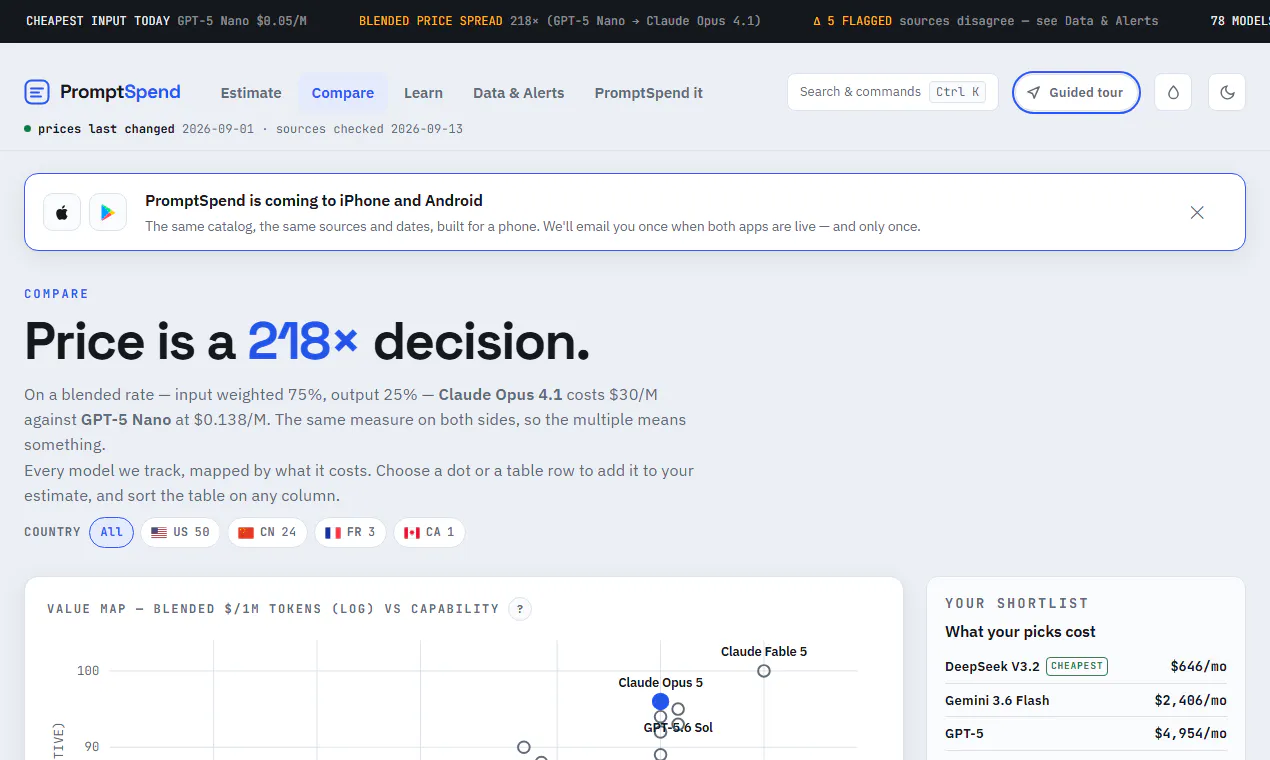Select the blue Claude Opus 5 dot
Screen dimensions: 1270x760
[660, 702]
